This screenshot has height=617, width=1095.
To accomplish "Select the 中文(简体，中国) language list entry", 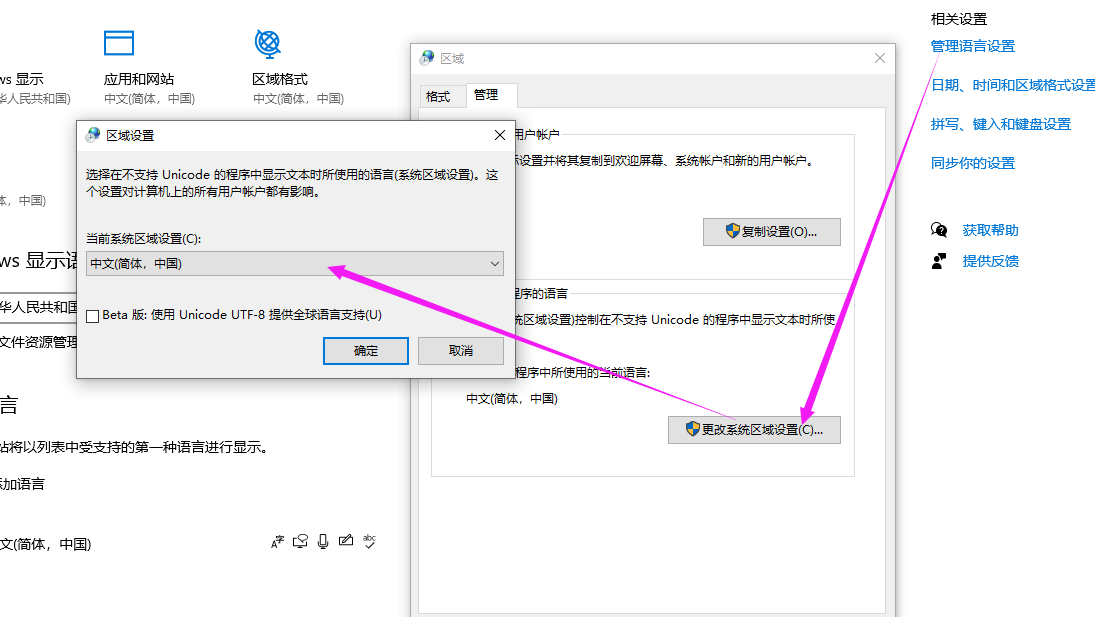I will (46, 544).
